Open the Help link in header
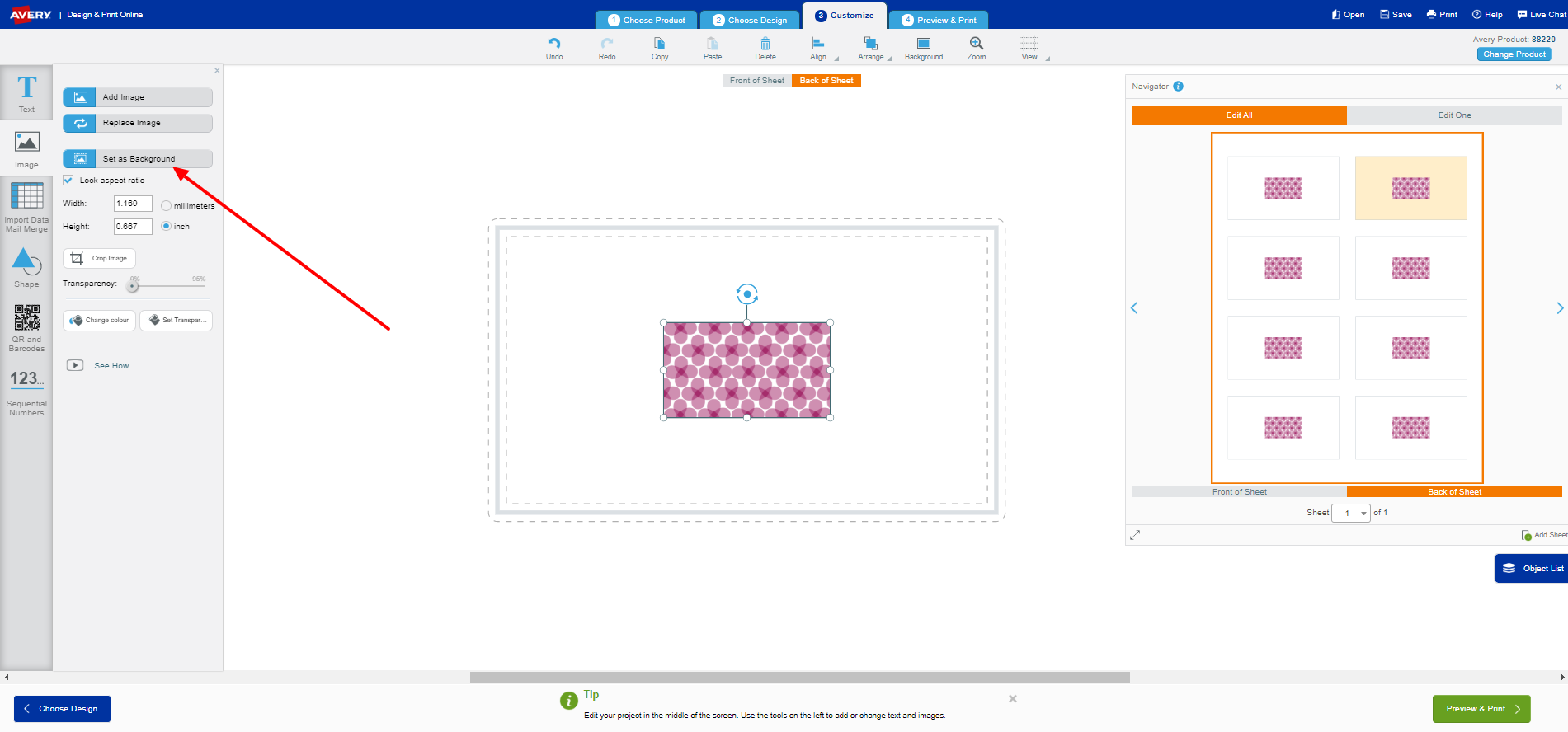1568x732 pixels. tap(1487, 14)
